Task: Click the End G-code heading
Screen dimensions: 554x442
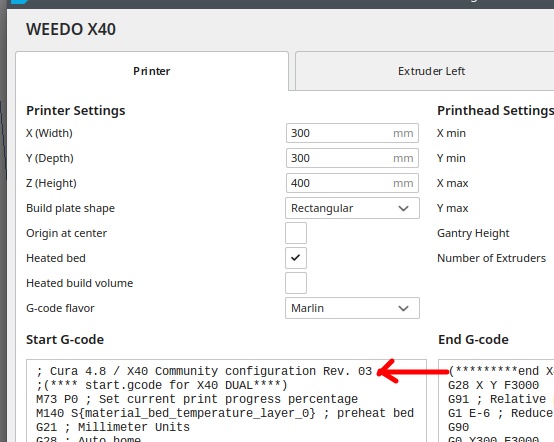Action: (473, 340)
